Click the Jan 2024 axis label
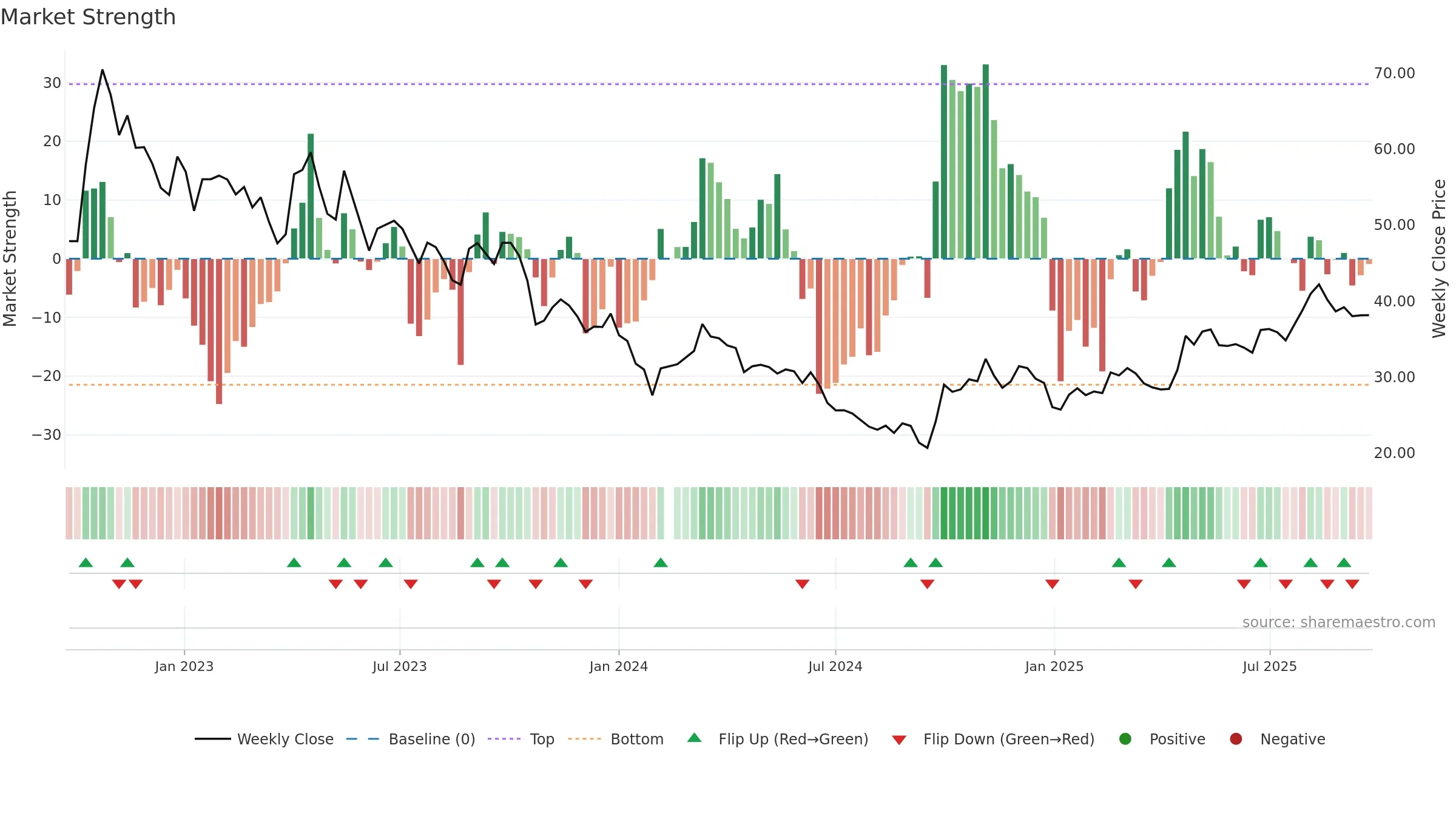The image size is (1456, 819). (x=619, y=667)
